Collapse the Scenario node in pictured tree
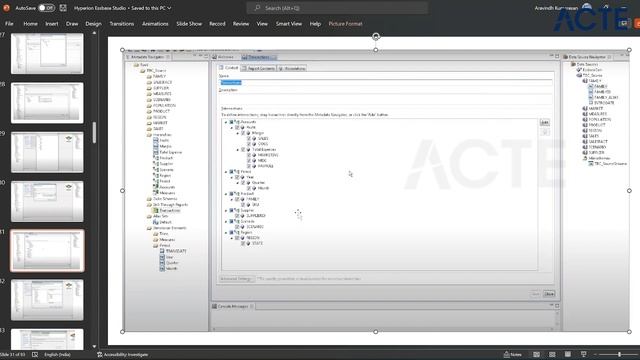The image size is (640, 360). [226, 221]
